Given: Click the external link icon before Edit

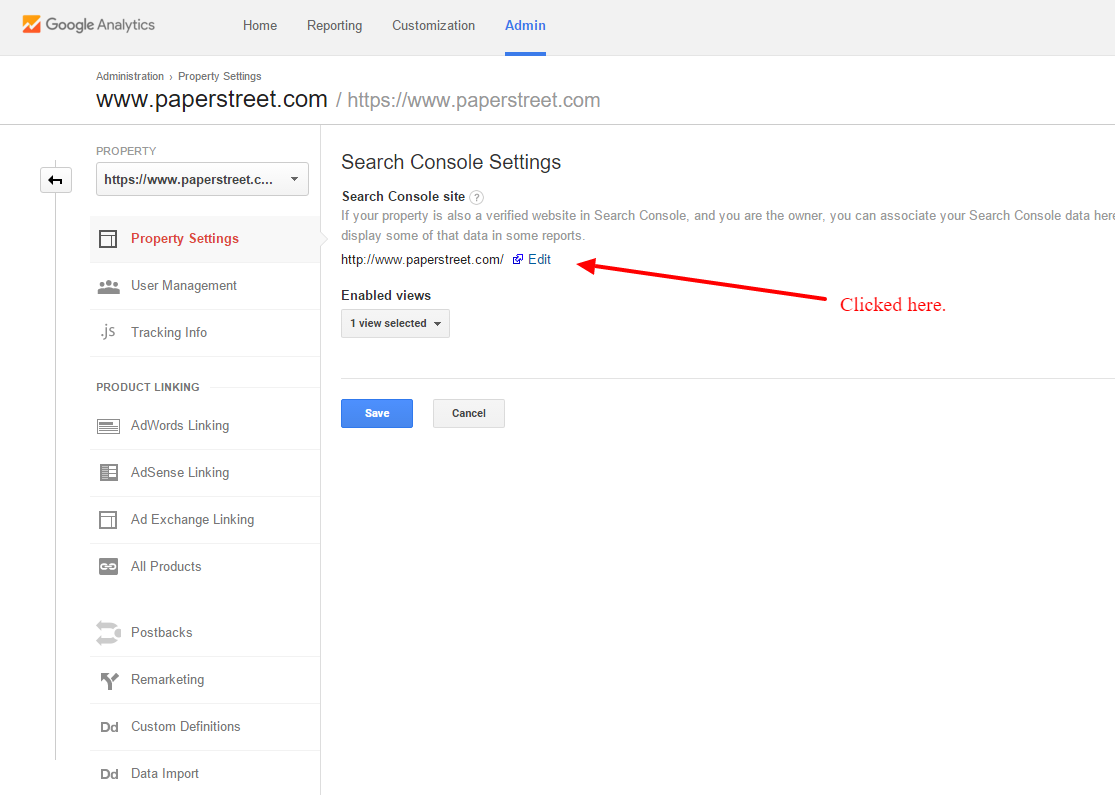Looking at the screenshot, I should (518, 260).
